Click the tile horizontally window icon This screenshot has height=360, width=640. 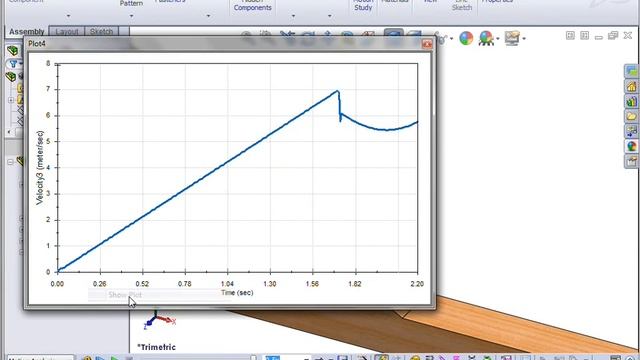point(584,36)
